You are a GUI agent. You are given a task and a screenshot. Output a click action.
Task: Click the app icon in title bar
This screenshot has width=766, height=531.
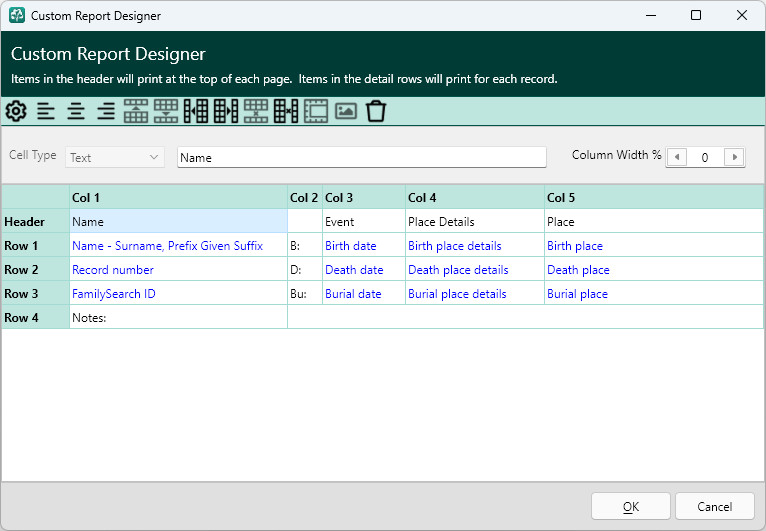[17, 15]
